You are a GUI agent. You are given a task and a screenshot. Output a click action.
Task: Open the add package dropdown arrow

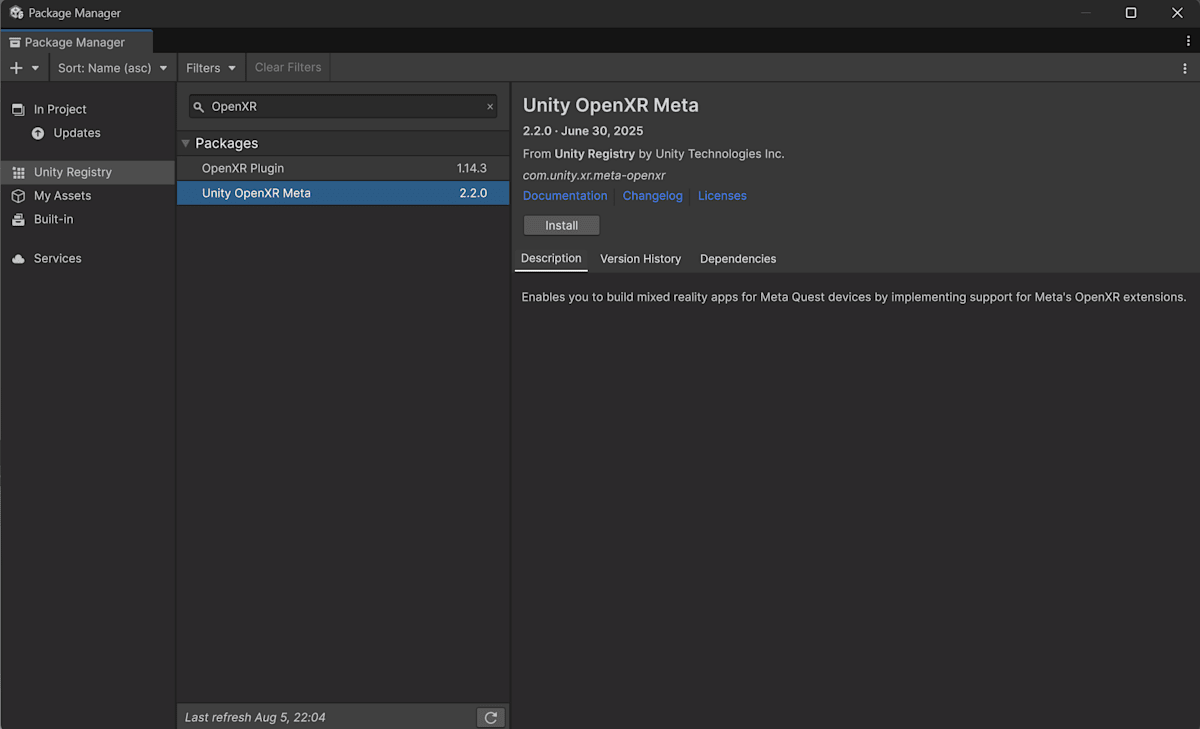click(36, 68)
